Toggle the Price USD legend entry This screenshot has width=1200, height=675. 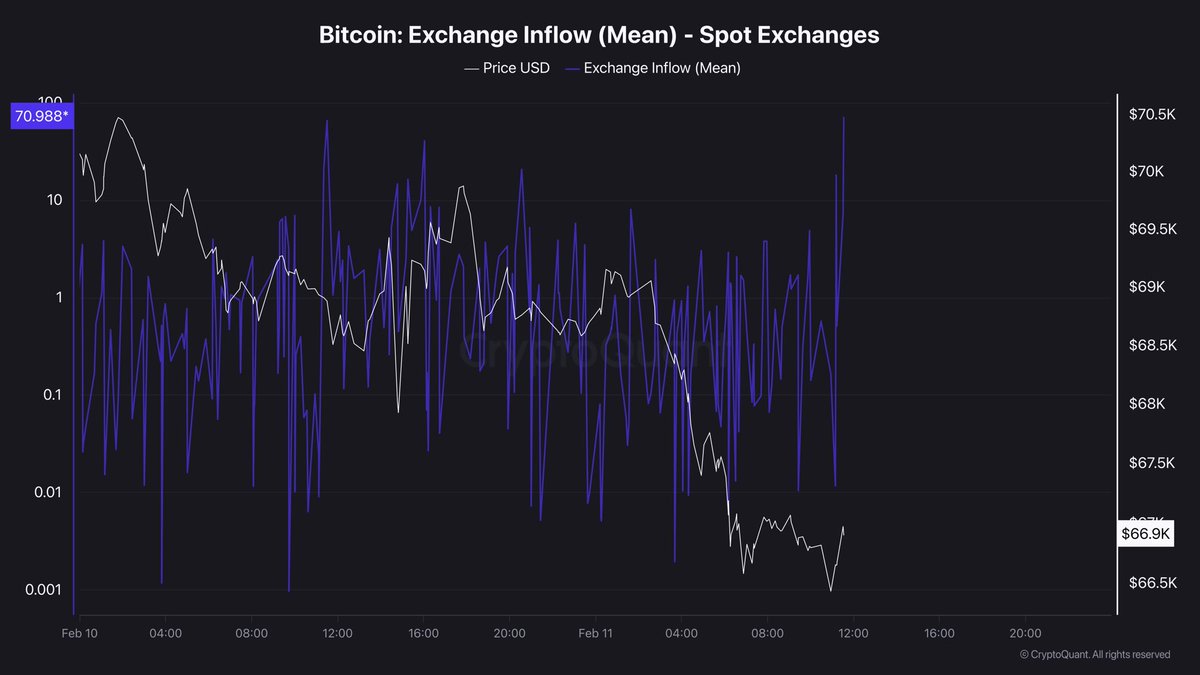516,68
